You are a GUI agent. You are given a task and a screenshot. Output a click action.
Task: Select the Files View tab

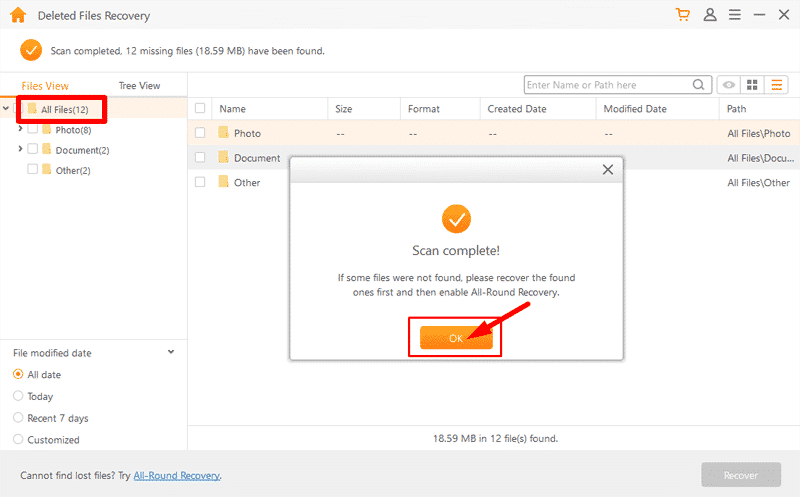45,86
